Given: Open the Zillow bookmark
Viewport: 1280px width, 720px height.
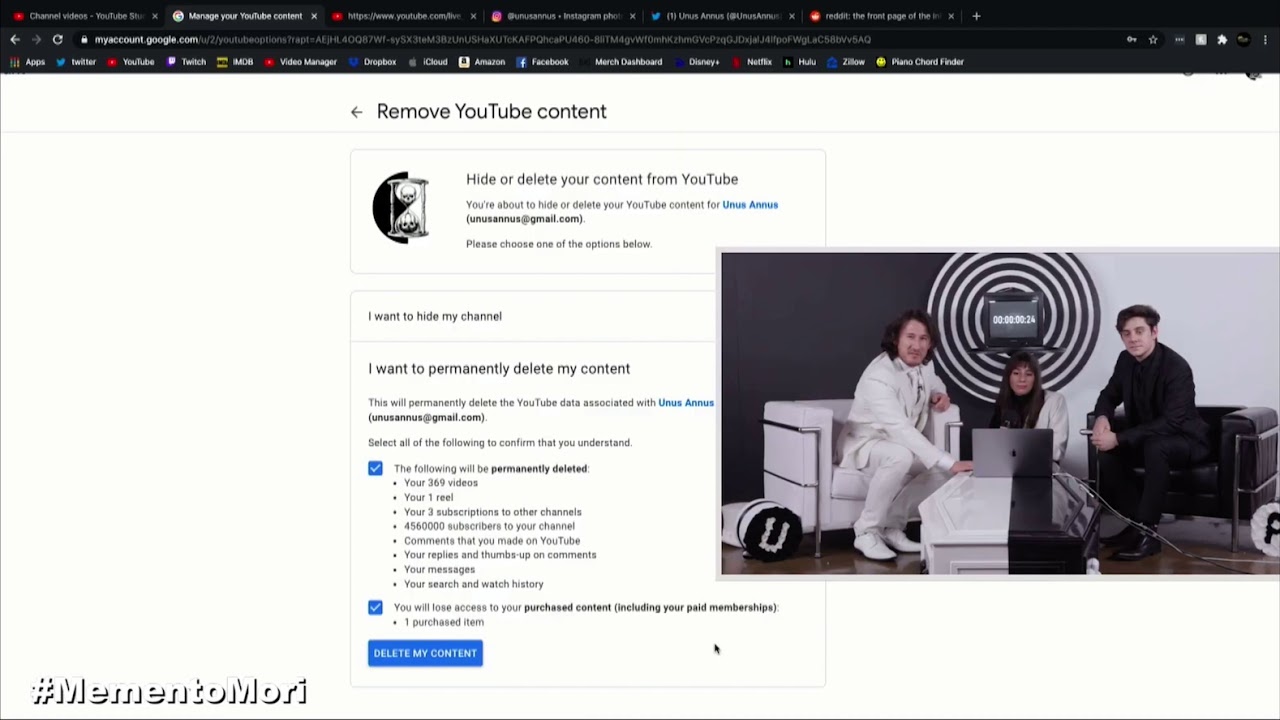Looking at the screenshot, I should [x=845, y=62].
